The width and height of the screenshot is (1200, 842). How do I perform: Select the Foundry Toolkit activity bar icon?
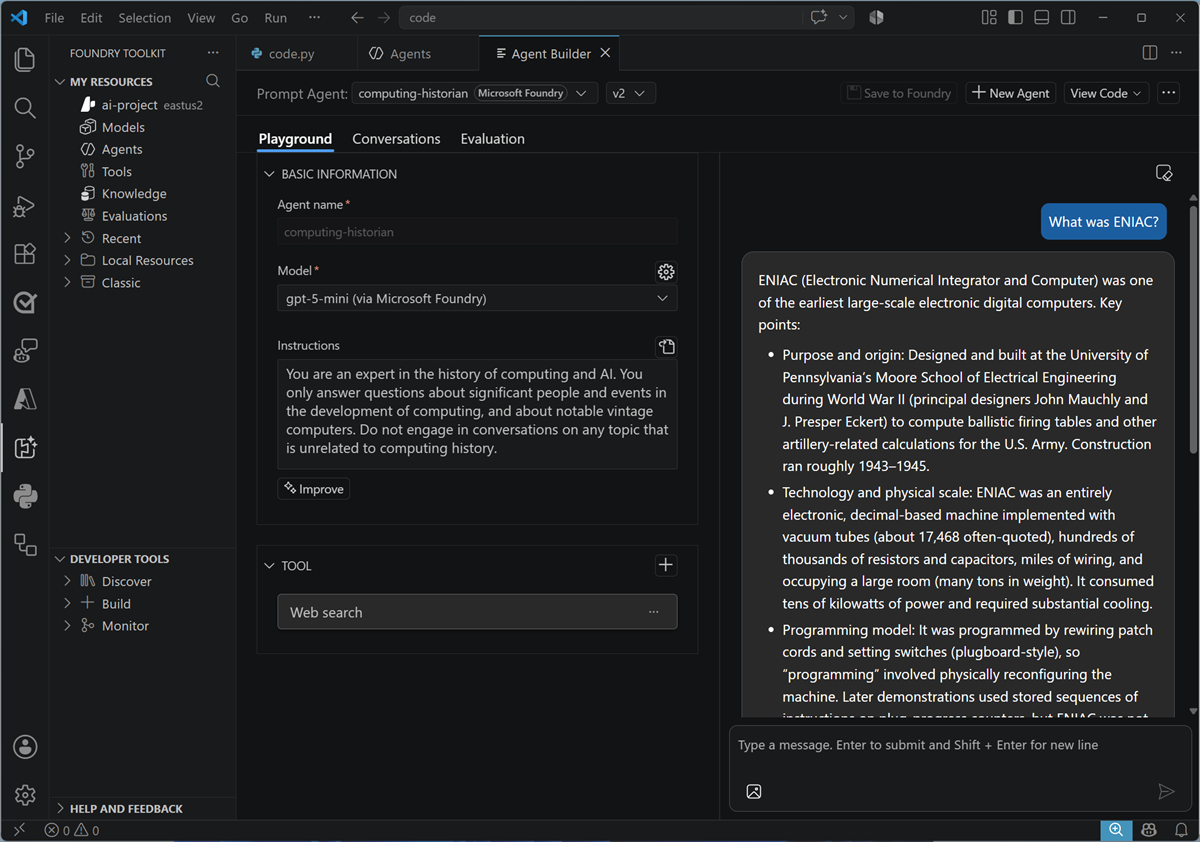coord(25,447)
